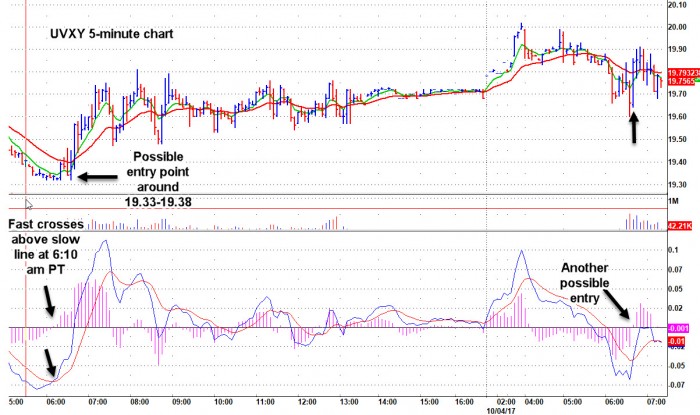Click the 09:00 time axis label

point(181,402)
